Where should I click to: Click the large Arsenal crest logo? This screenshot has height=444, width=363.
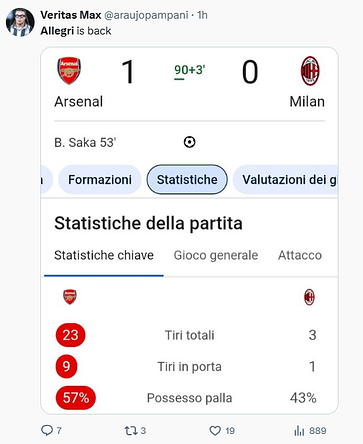(x=69, y=71)
